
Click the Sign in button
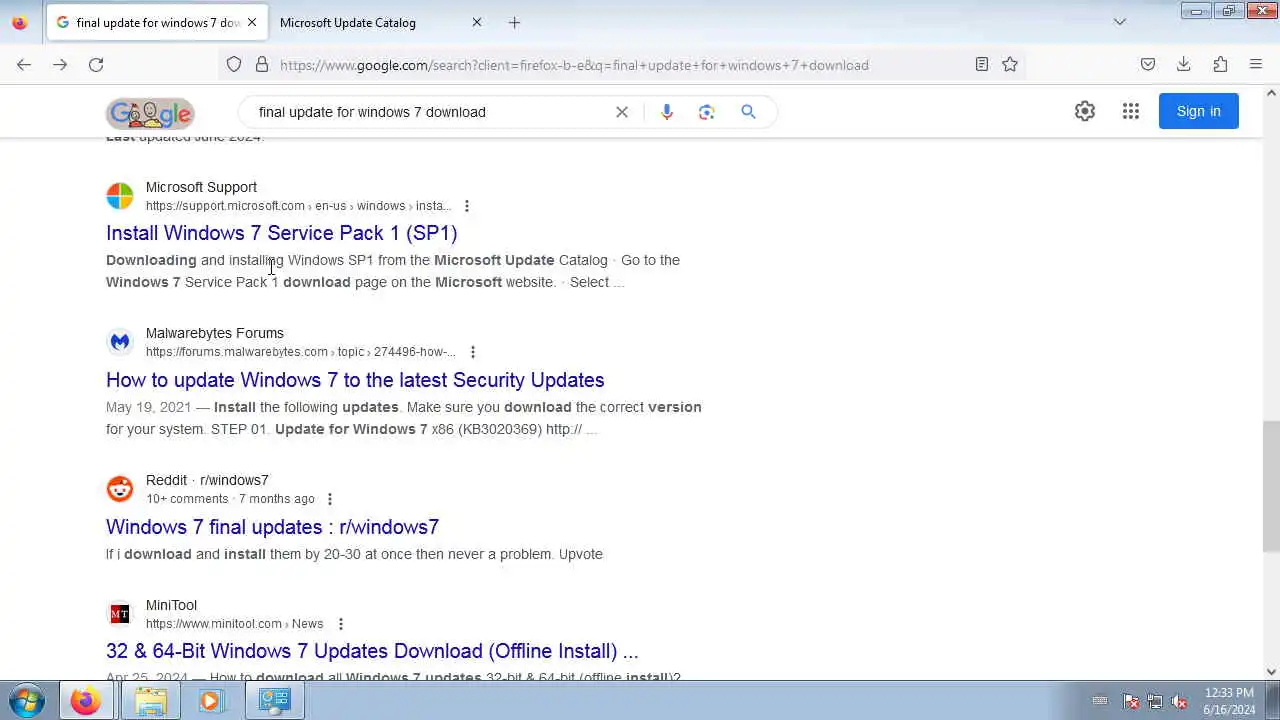tap(1198, 111)
